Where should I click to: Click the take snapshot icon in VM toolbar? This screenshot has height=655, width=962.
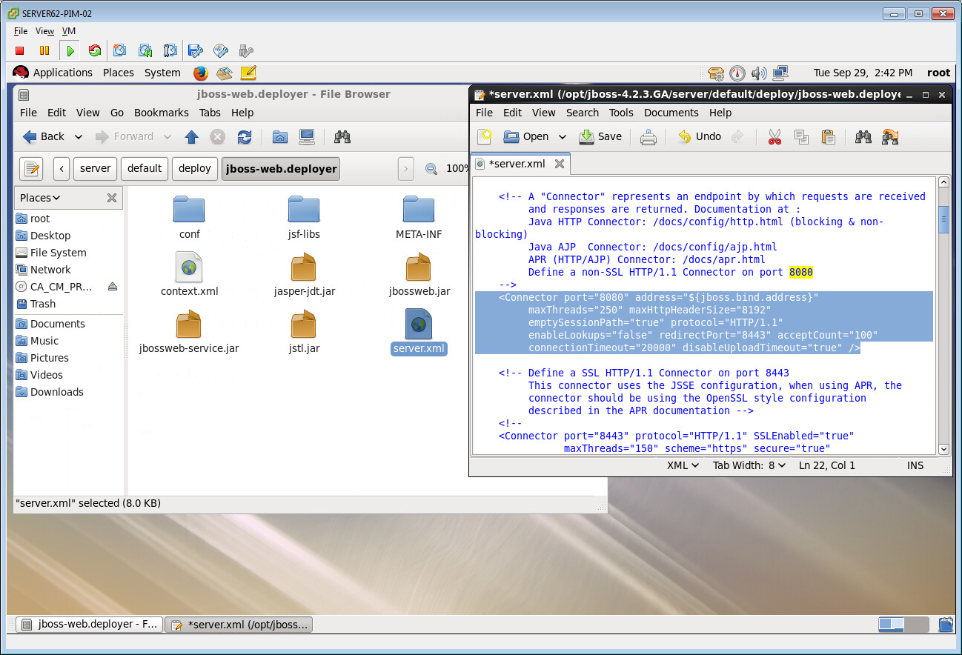coord(120,51)
